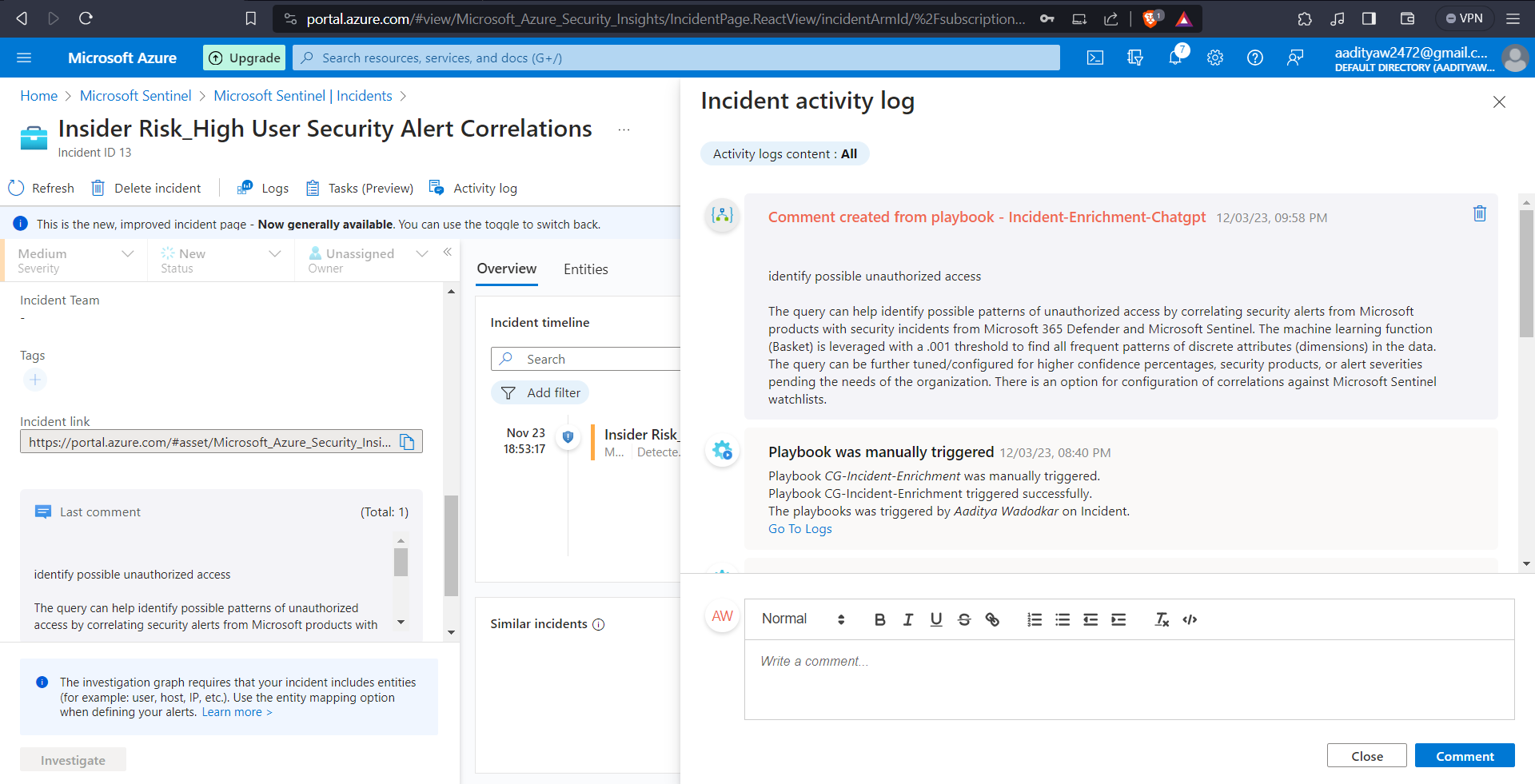Open the Activity log toolbar item
Image resolution: width=1535 pixels, height=784 pixels.
tap(473, 188)
